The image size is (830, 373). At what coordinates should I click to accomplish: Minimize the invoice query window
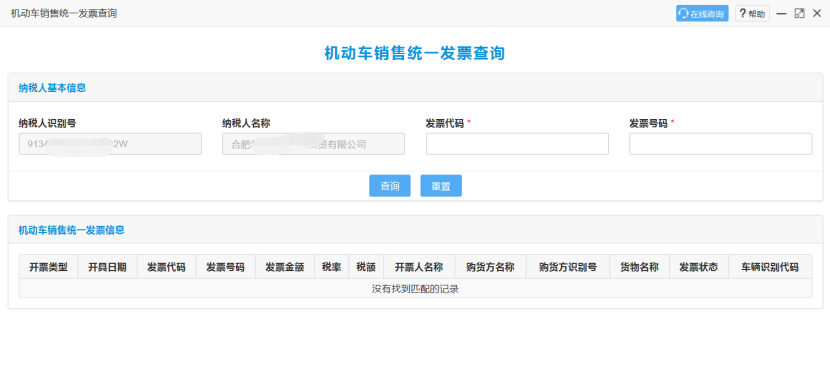[x=781, y=14]
